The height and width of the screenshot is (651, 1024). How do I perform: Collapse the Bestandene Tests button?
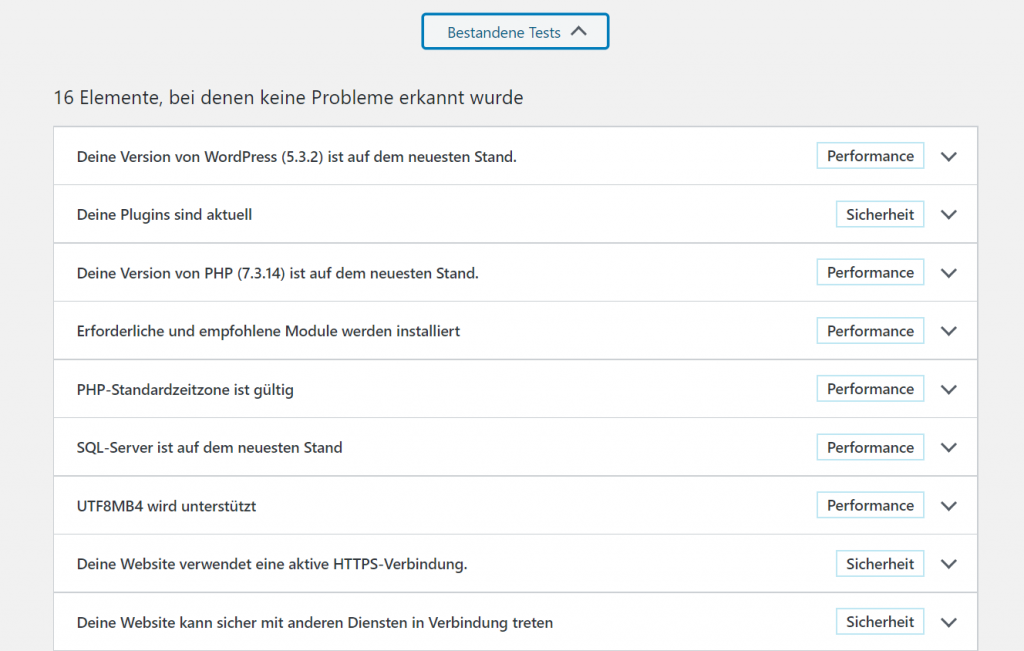click(515, 31)
